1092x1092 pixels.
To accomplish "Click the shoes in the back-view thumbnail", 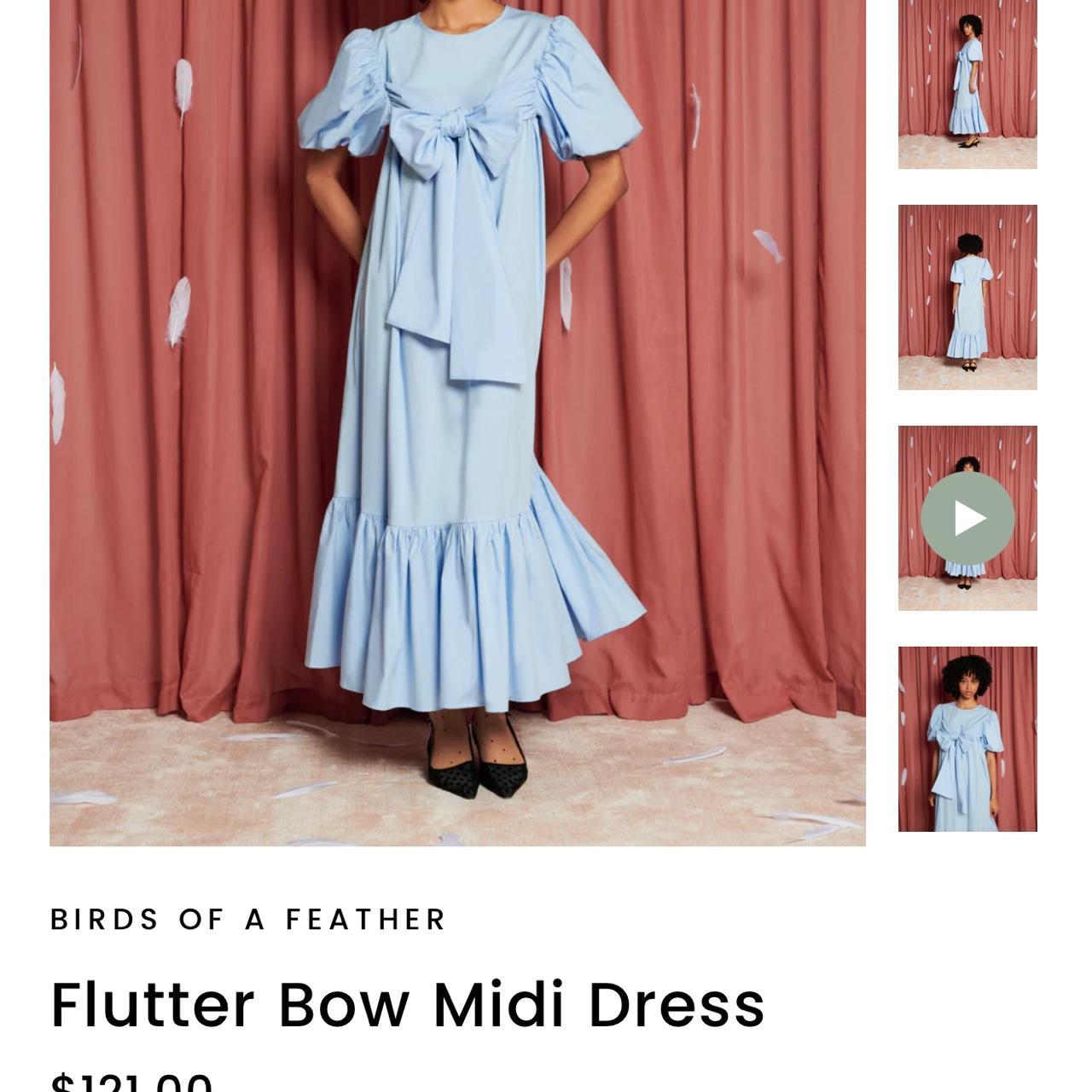I will click(968, 367).
